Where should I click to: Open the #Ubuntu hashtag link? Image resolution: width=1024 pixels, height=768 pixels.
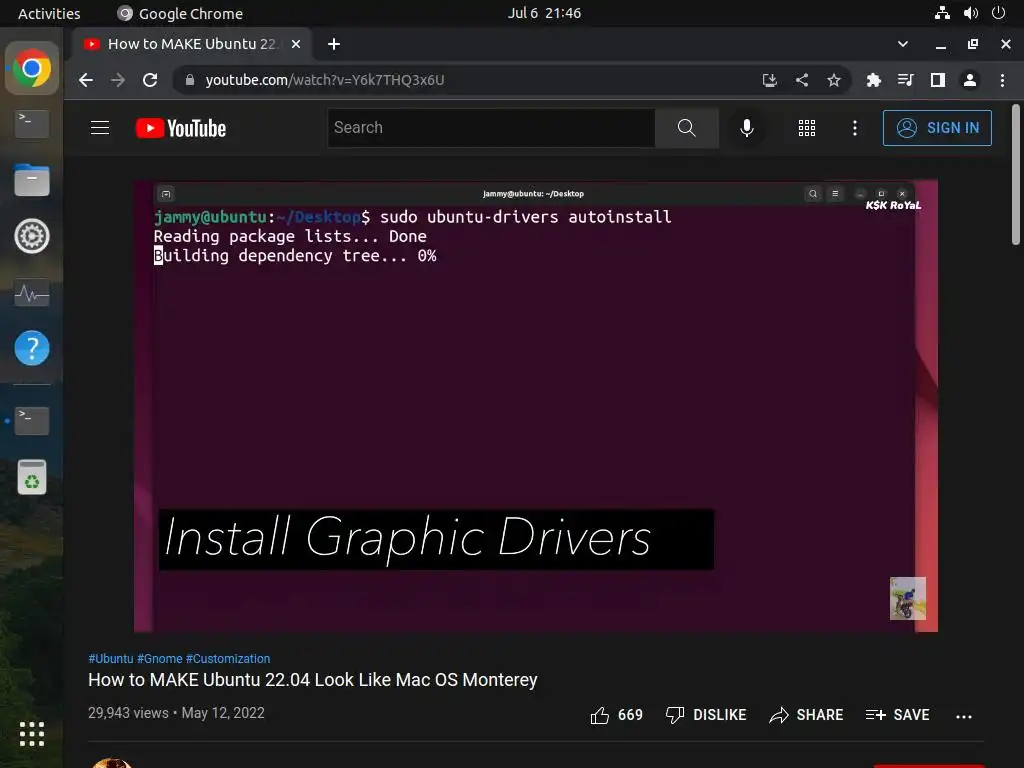click(x=110, y=658)
